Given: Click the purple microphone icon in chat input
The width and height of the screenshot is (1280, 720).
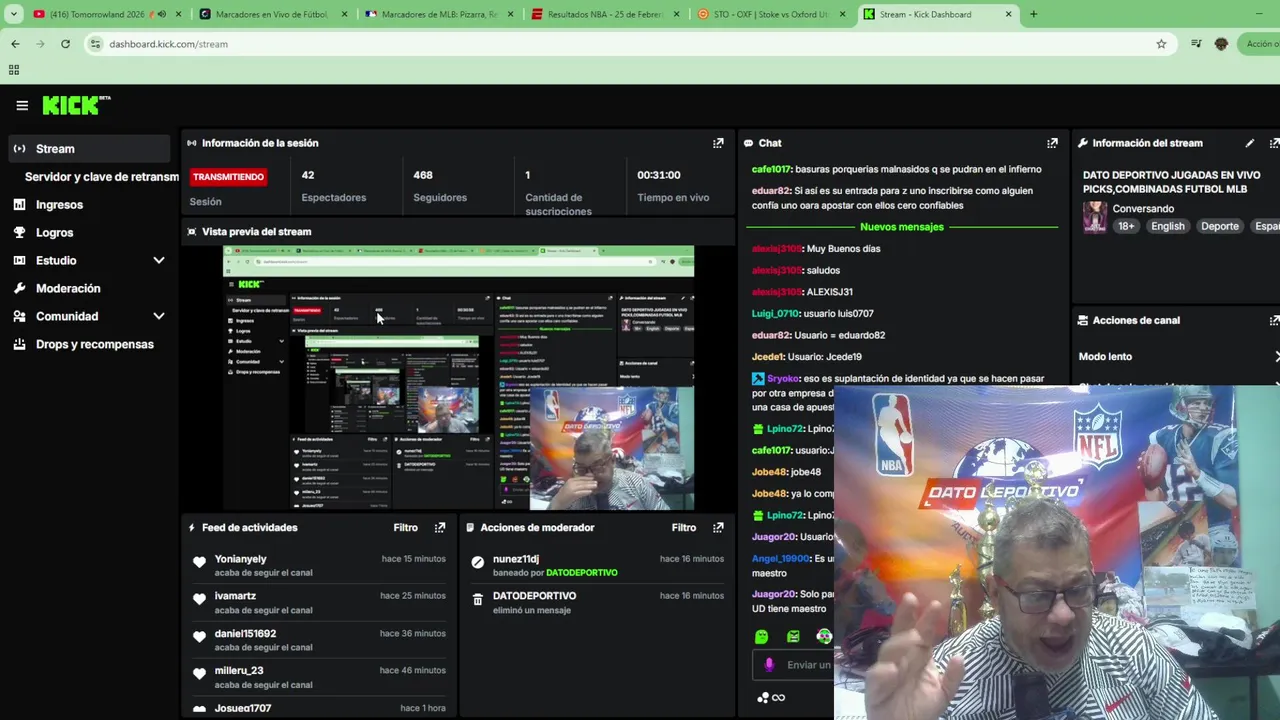Looking at the screenshot, I should [x=768, y=664].
